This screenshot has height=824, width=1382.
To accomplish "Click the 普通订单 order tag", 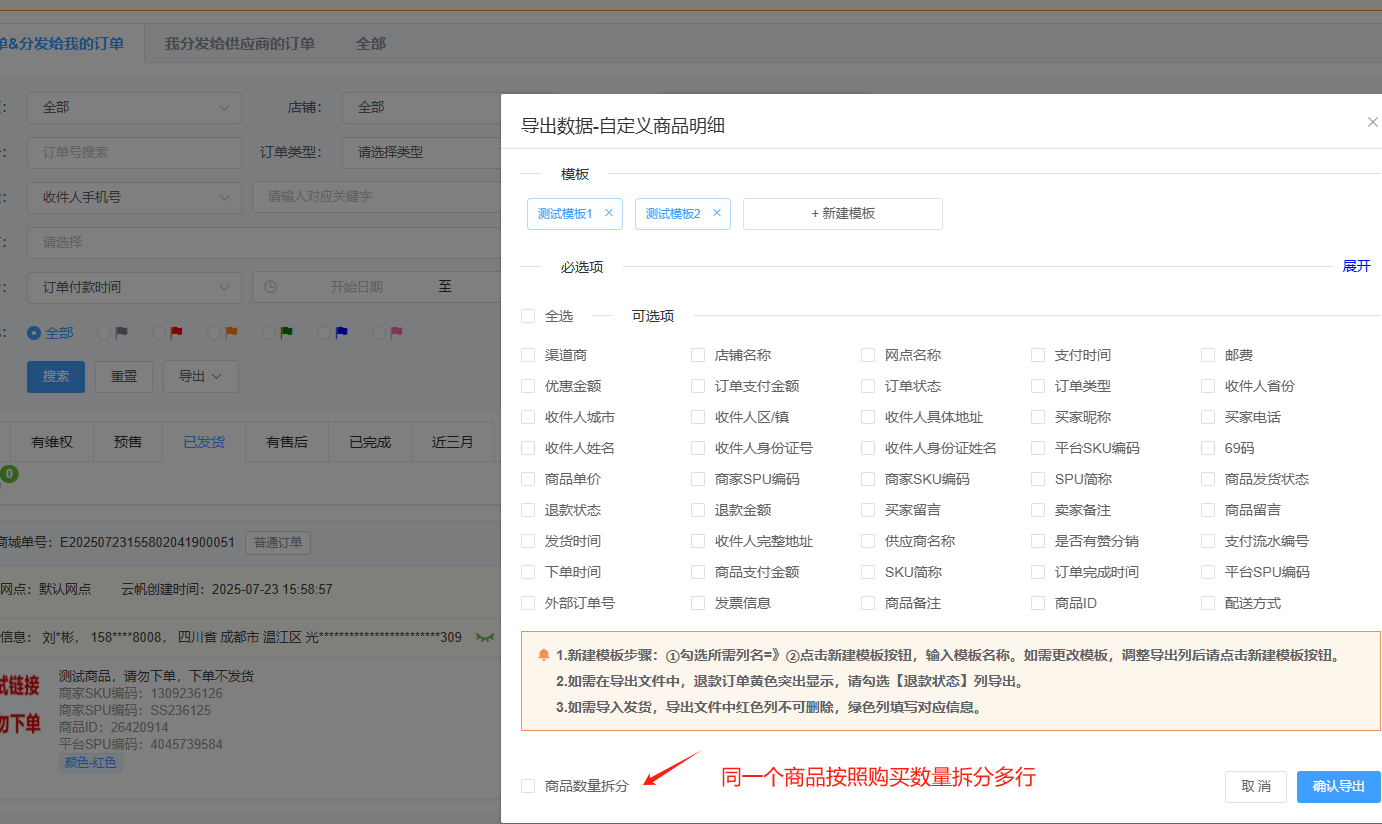I will pos(278,543).
